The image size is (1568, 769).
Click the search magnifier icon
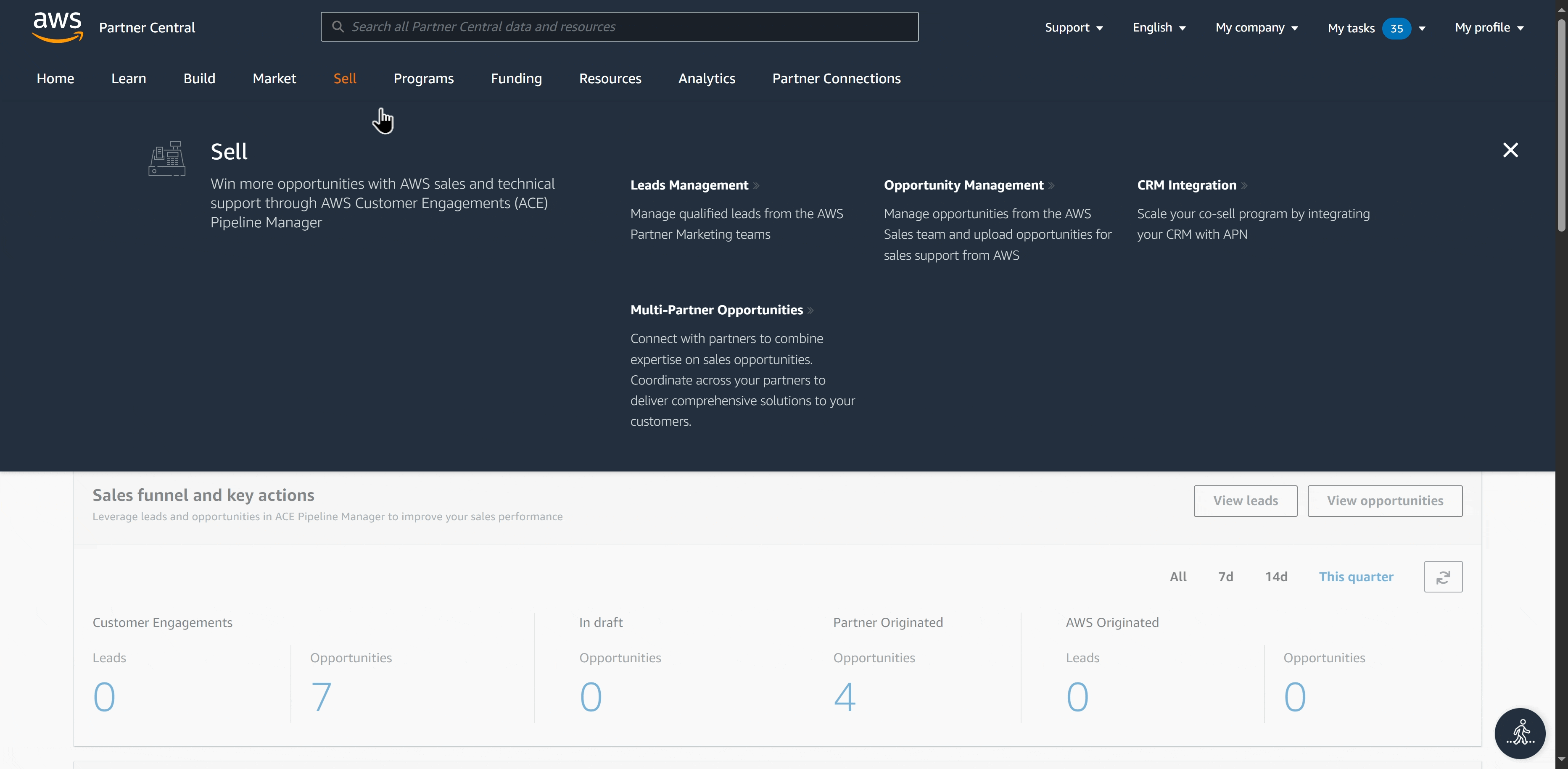coord(338,27)
